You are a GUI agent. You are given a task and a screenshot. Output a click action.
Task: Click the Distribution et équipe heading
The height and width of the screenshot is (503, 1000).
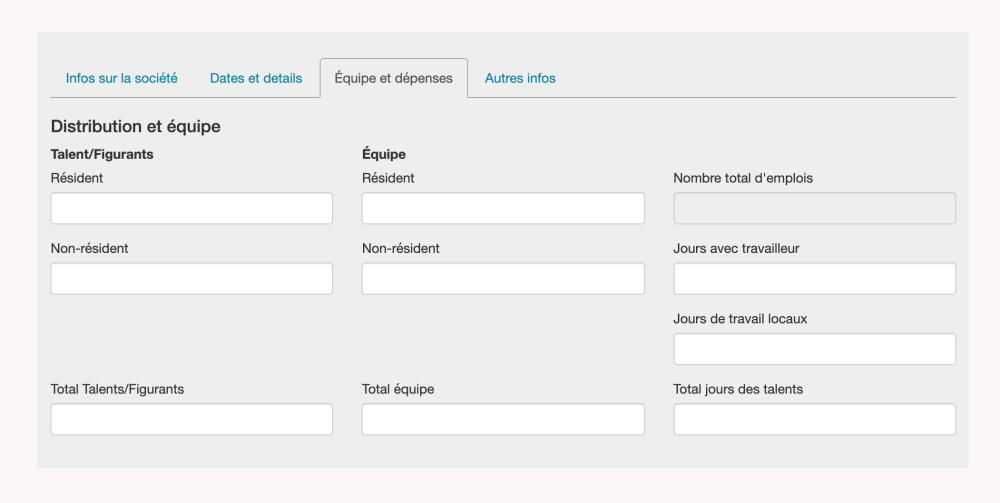[135, 127]
